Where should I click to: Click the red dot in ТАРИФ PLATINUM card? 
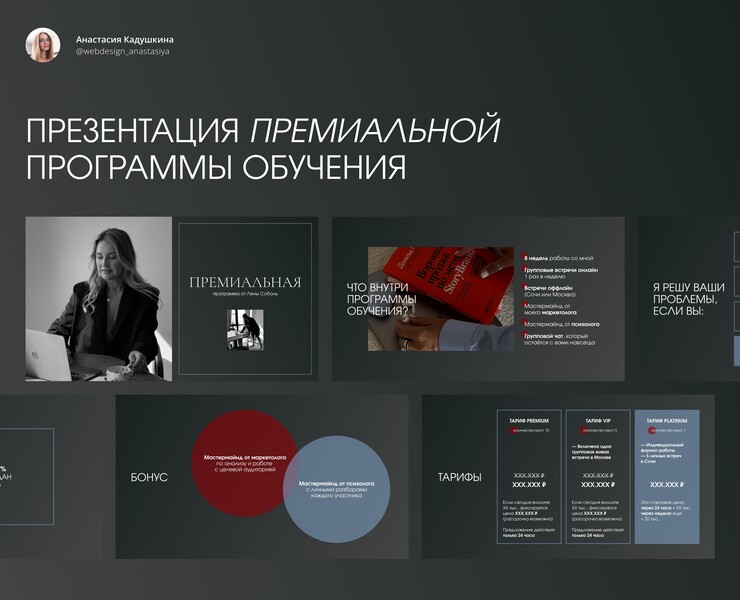click(x=652, y=431)
